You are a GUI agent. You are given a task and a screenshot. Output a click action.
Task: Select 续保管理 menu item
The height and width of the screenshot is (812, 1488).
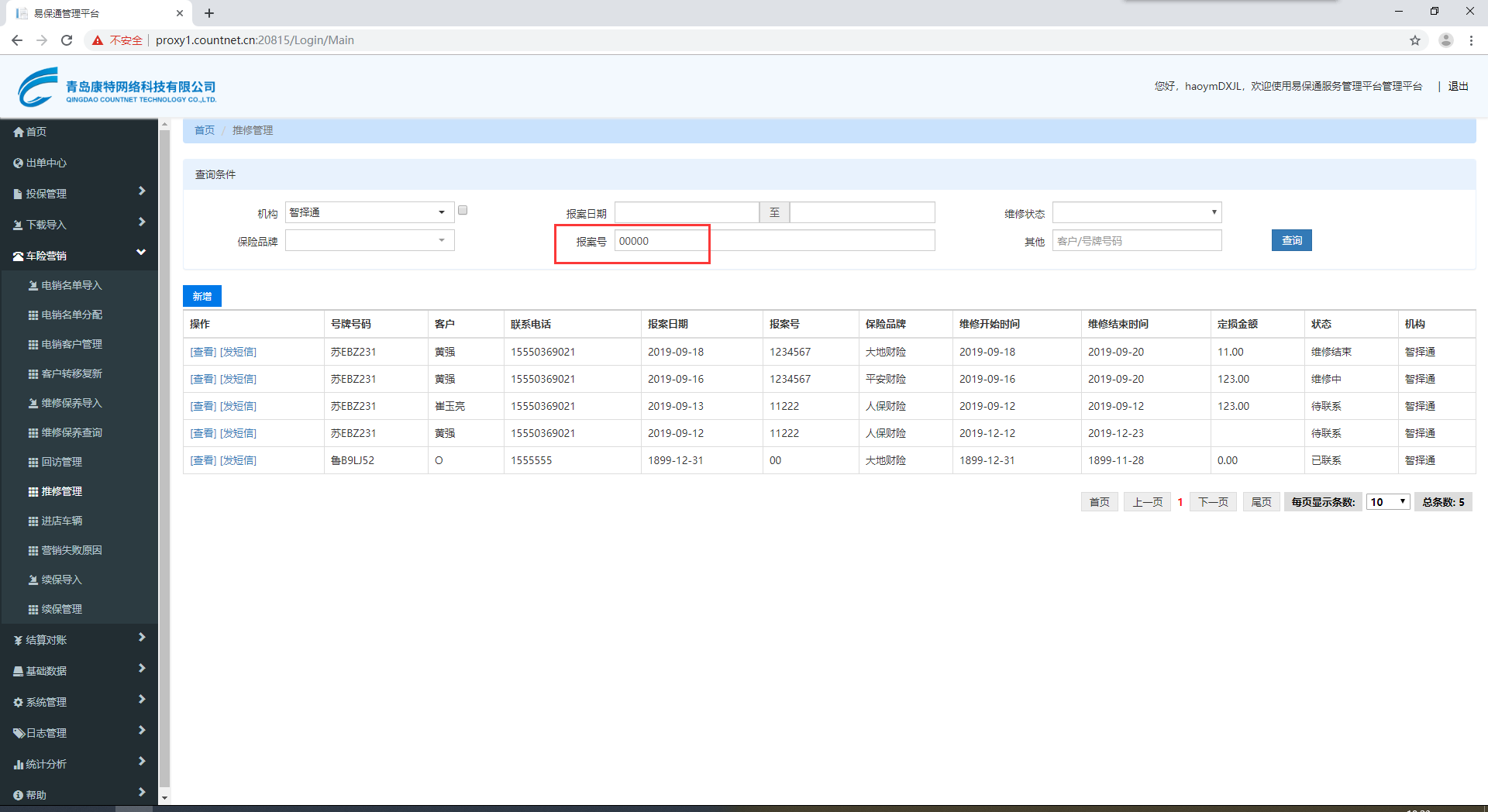click(x=62, y=610)
